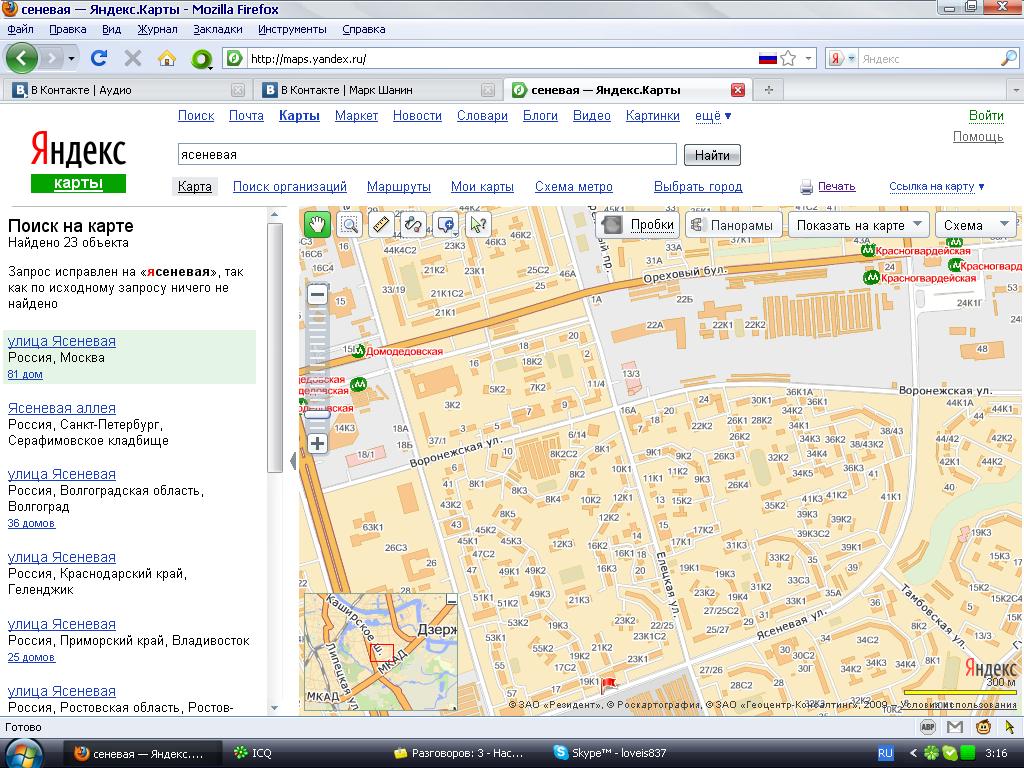Click the Войти login link
1024x768 pixels.
pyautogui.click(x=985, y=116)
